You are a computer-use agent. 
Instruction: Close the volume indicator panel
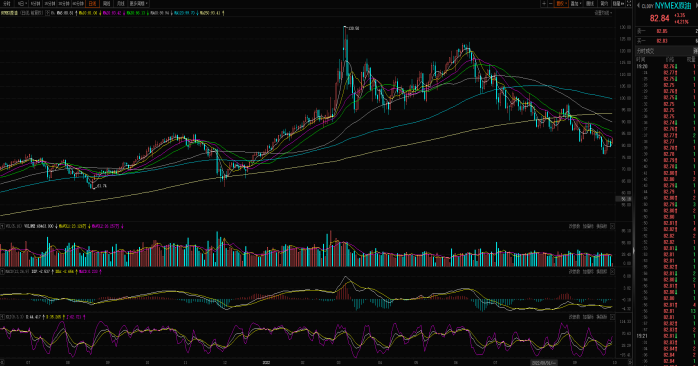click(613, 227)
